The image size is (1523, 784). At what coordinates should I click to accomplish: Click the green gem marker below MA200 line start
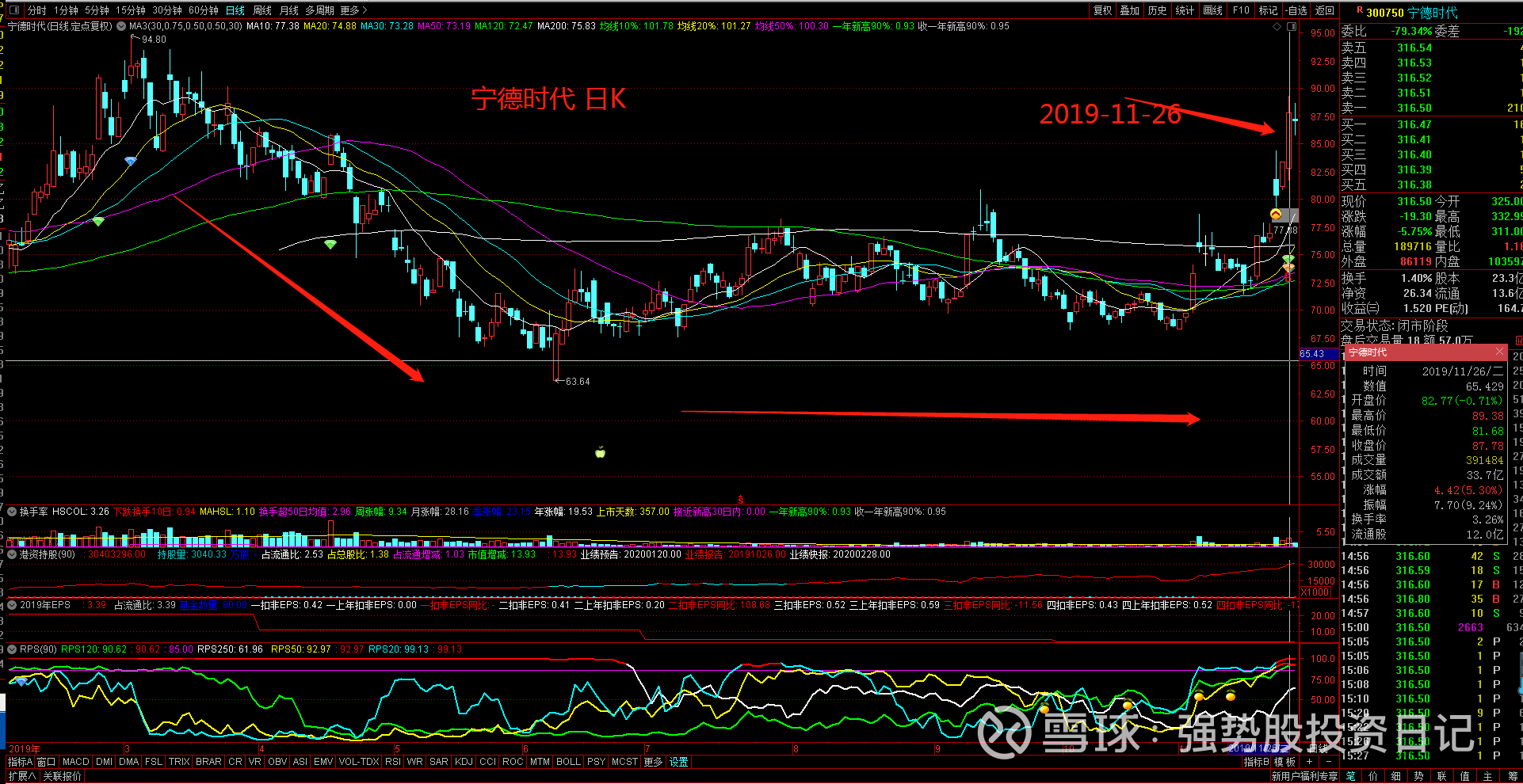pos(330,245)
